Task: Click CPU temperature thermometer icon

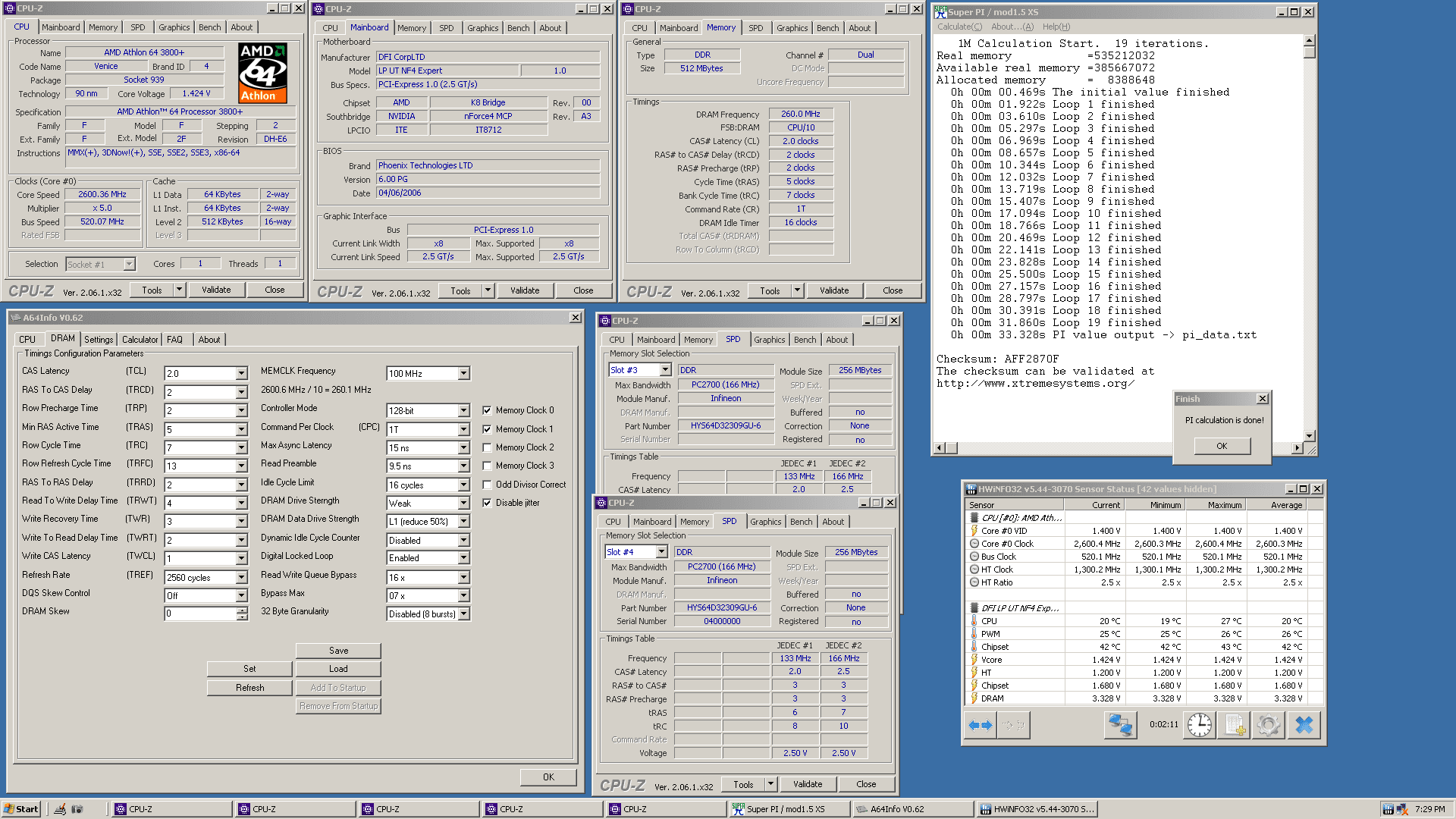Action: click(x=974, y=621)
